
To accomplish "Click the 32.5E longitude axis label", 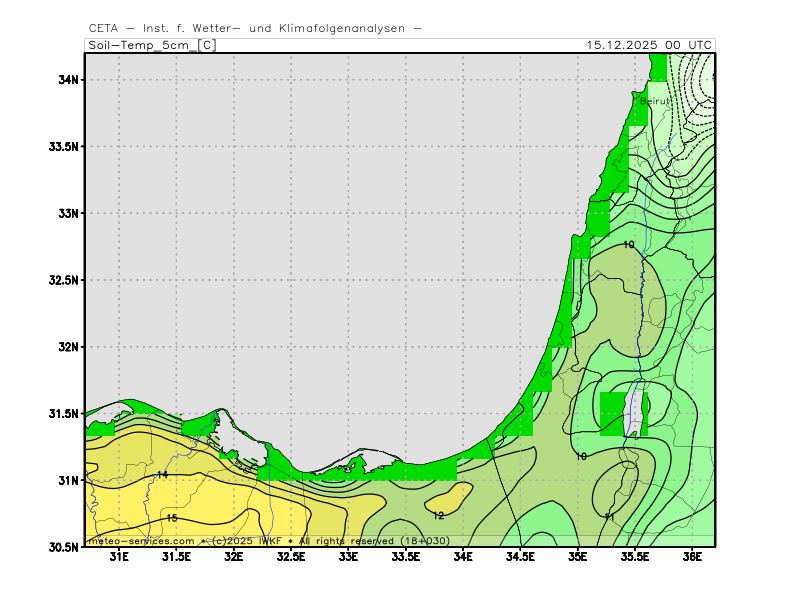I will (291, 557).
